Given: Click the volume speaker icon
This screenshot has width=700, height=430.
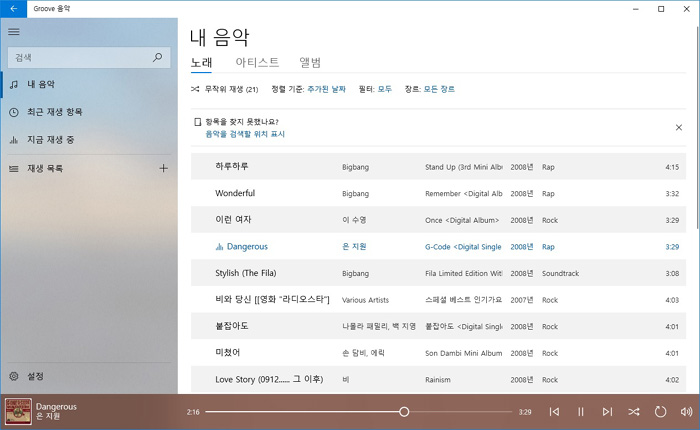Looking at the screenshot, I should click(x=686, y=412).
